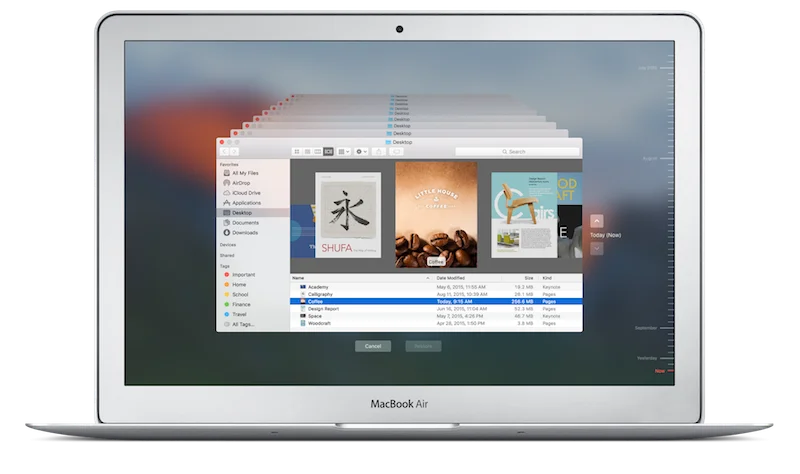The height and width of the screenshot is (474, 800).
Task: Jump to Now on the timeline
Action: pos(660,371)
